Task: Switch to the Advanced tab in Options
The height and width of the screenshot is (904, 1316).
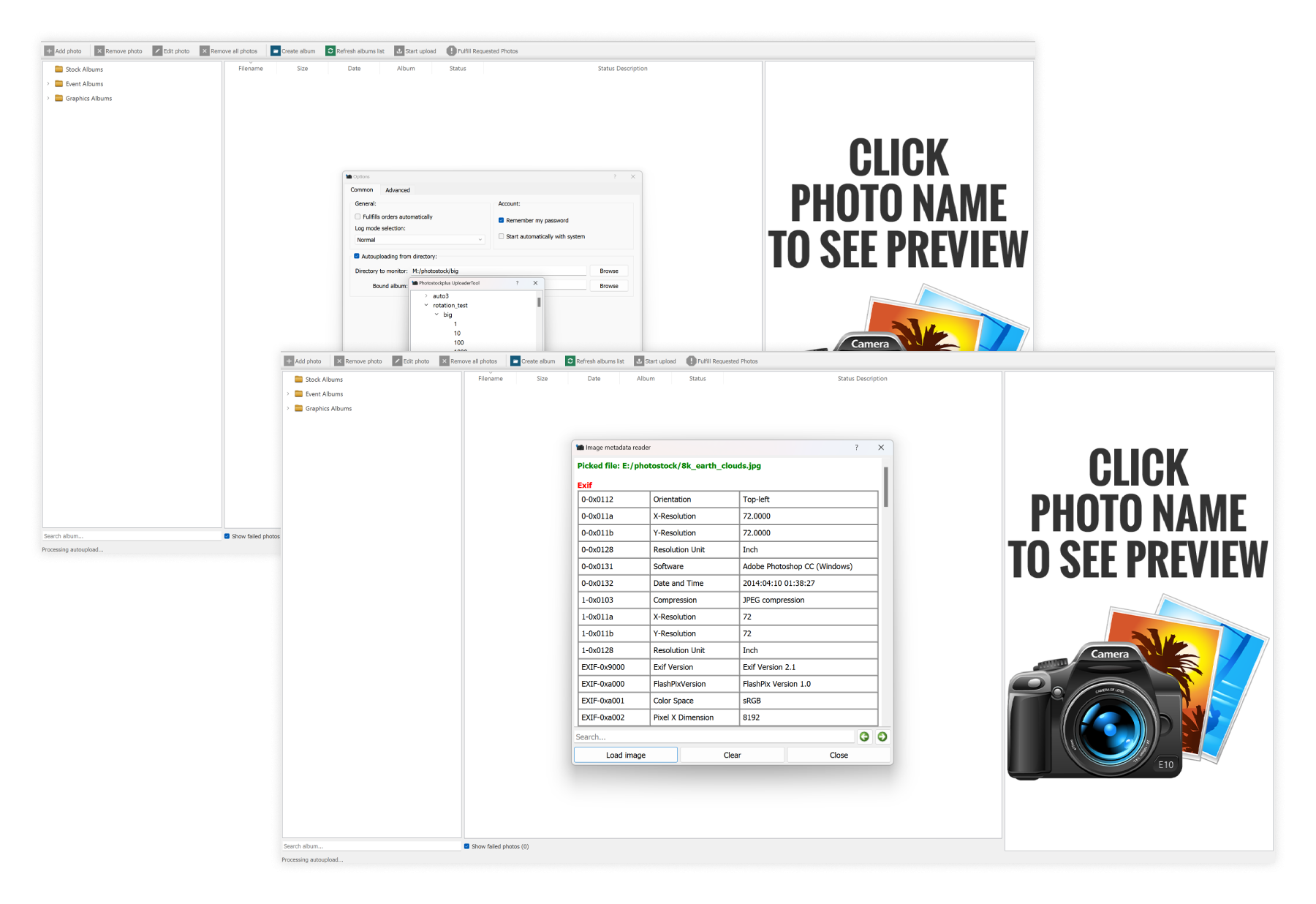Action: (x=398, y=190)
